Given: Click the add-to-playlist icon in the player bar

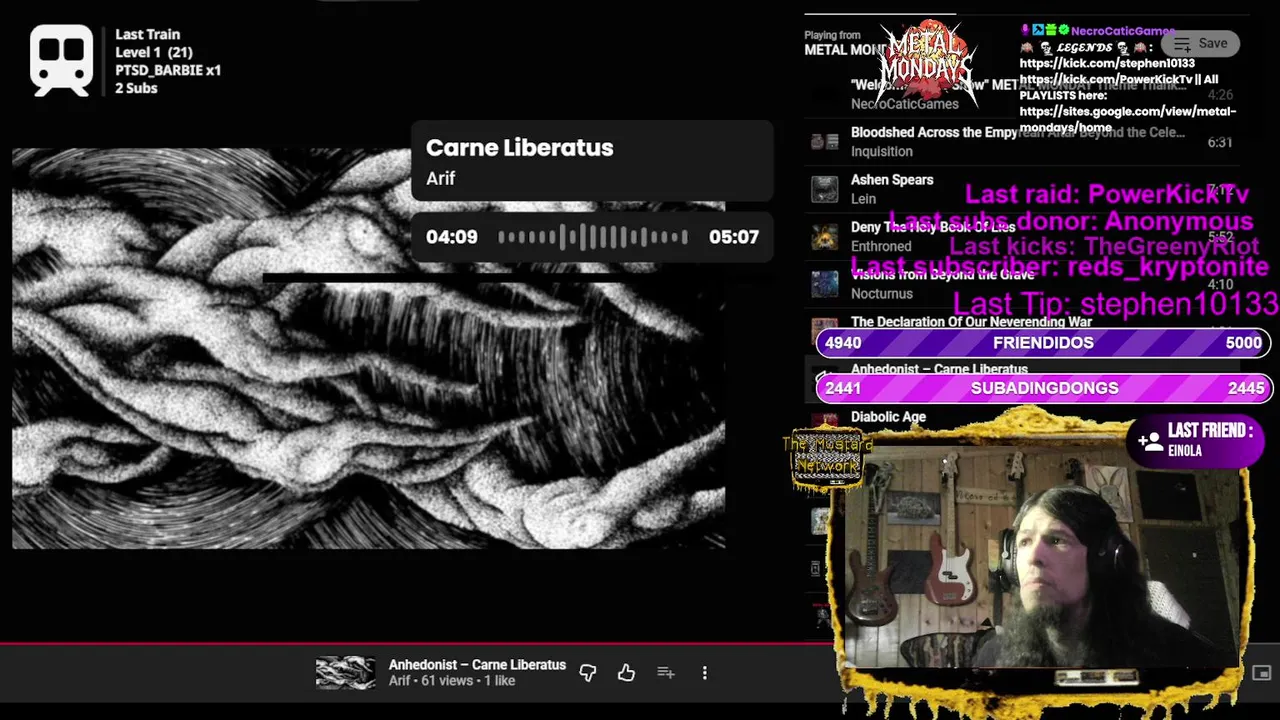Looking at the screenshot, I should point(666,673).
